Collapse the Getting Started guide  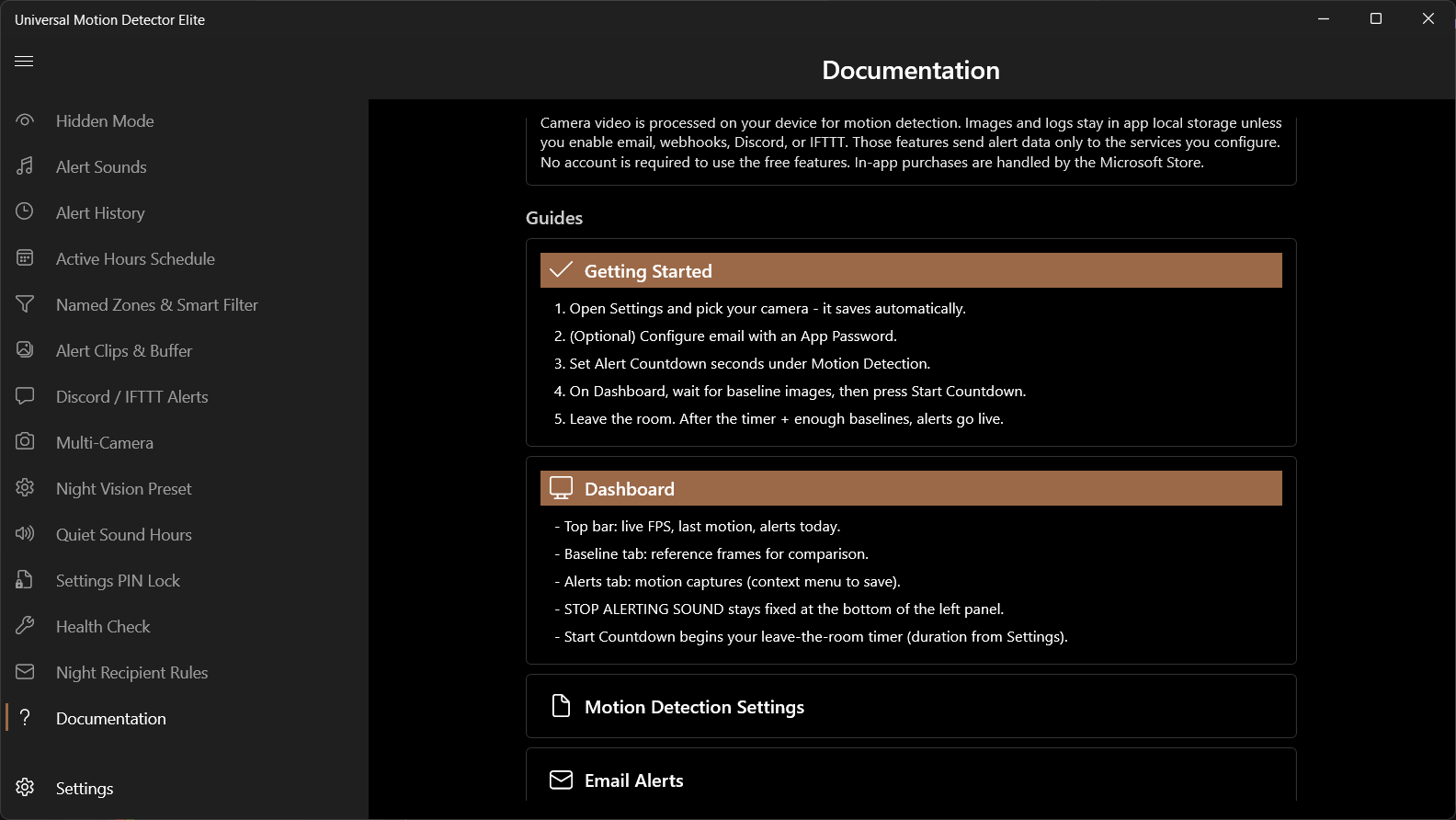(x=911, y=270)
